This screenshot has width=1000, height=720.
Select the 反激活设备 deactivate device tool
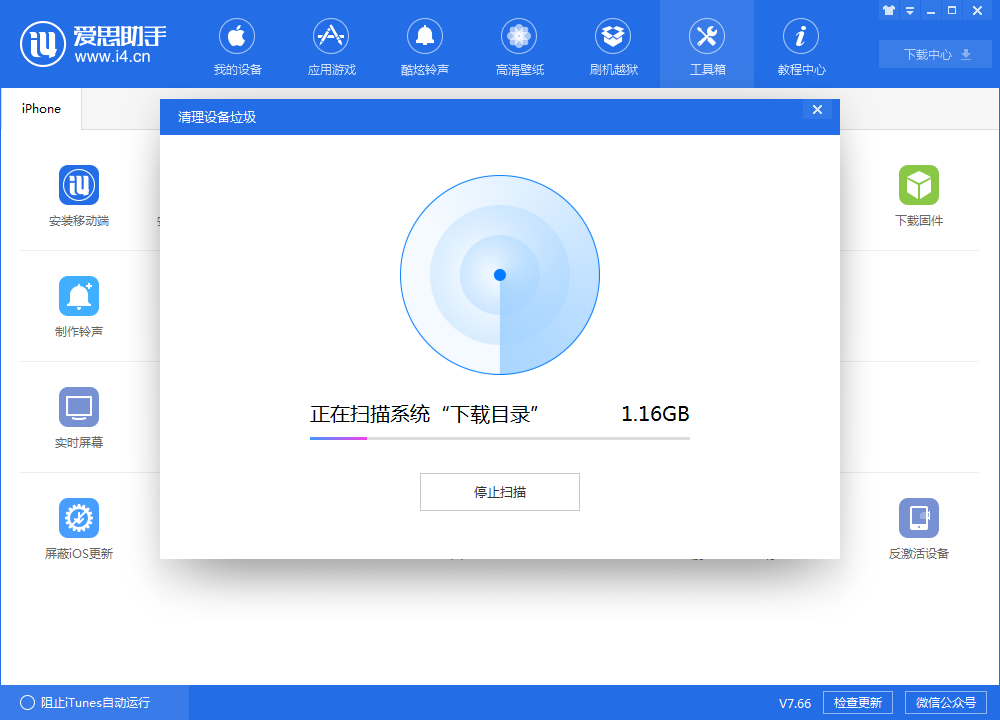(919, 527)
